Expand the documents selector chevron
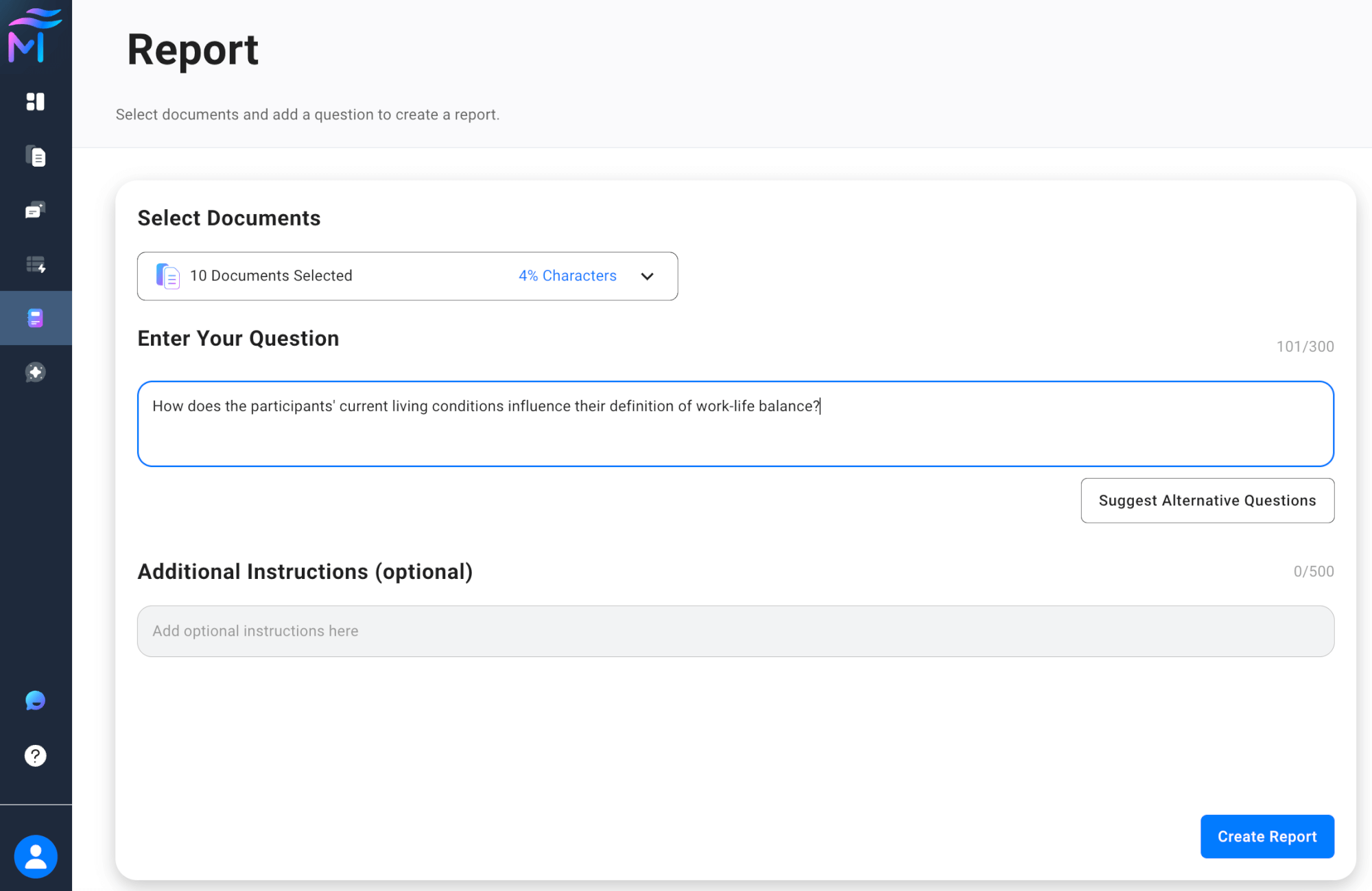This screenshot has width=1372, height=891. click(647, 276)
